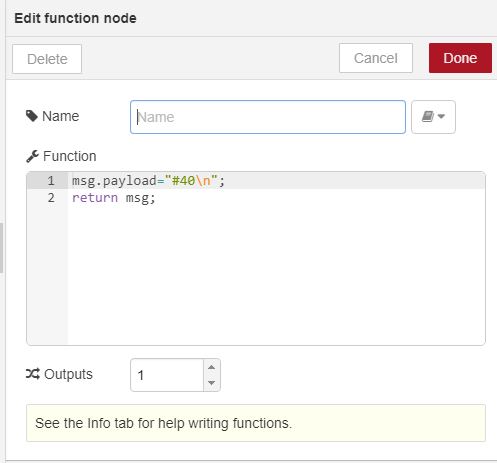
Task: Increase the Outputs count with up arrow
Action: 211,367
